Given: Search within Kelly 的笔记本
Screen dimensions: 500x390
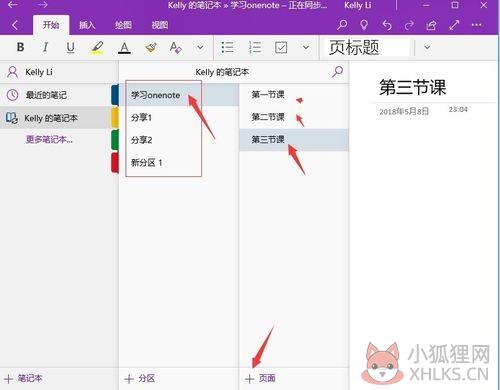Looking at the screenshot, I should 338,72.
